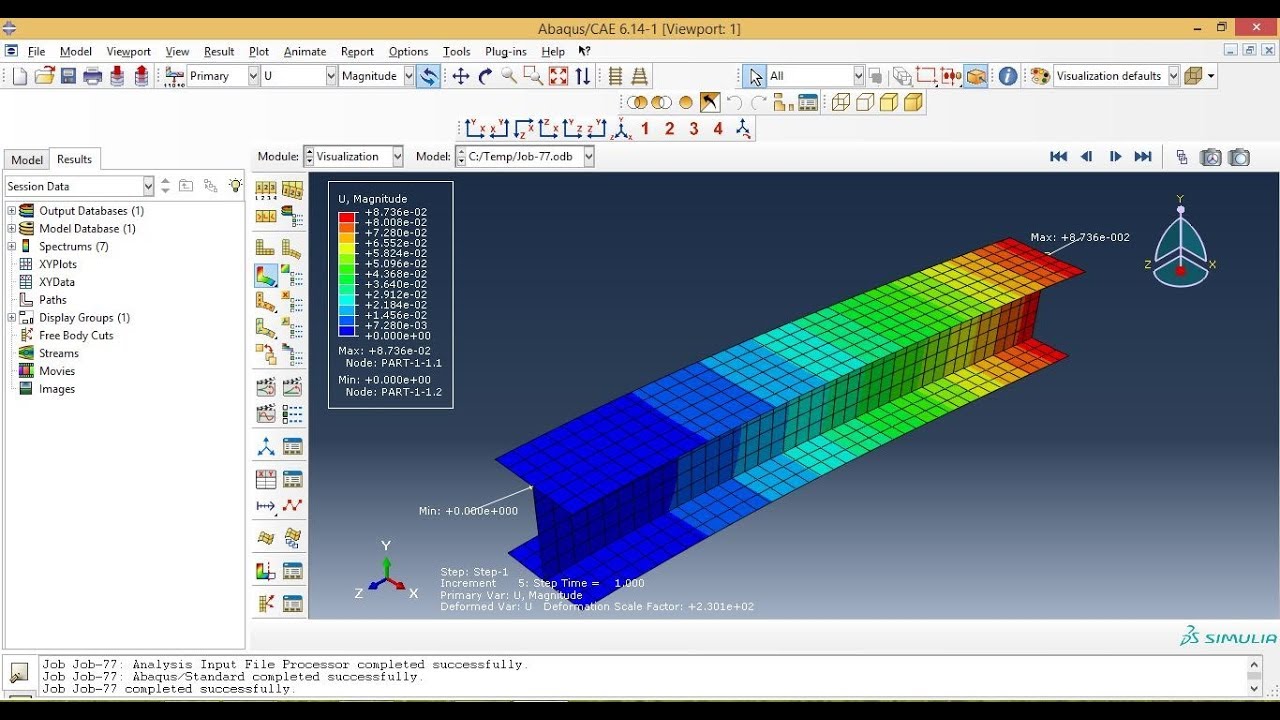Open the Viewport menu
This screenshot has width=1280, height=720.
coord(128,52)
